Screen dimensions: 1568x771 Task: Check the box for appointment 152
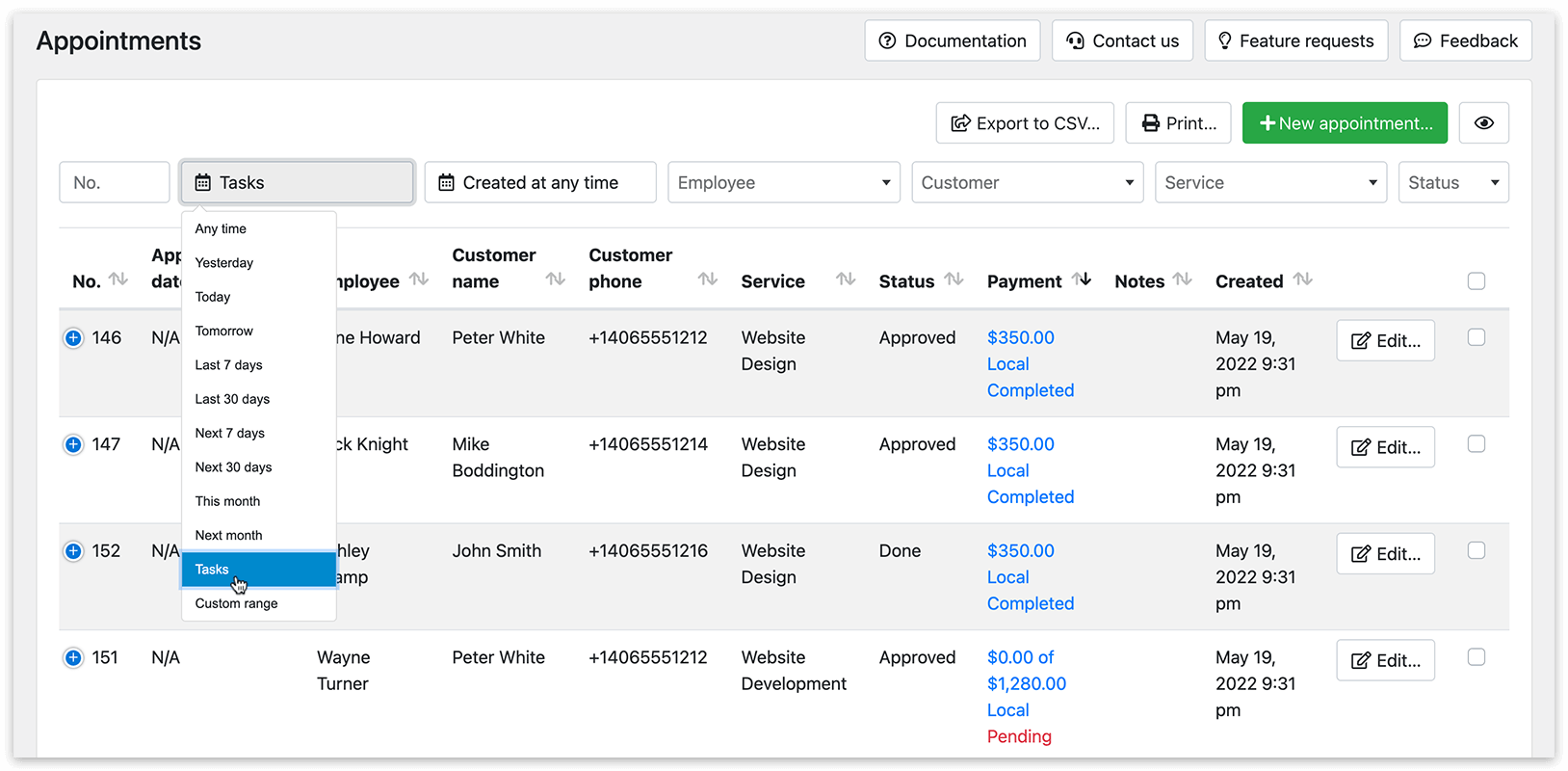pyautogui.click(x=1477, y=550)
